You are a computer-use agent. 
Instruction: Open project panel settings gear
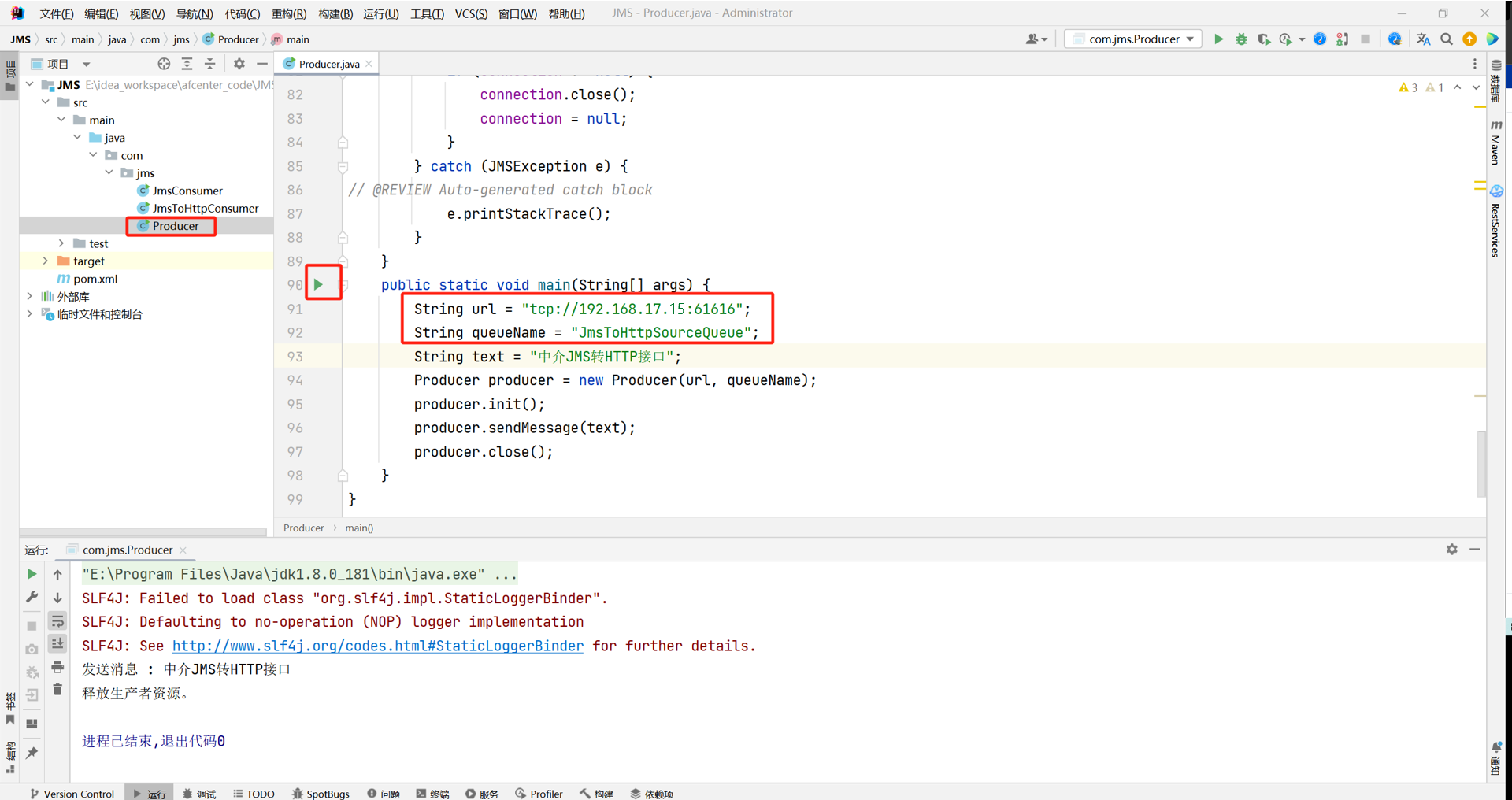coord(239,64)
